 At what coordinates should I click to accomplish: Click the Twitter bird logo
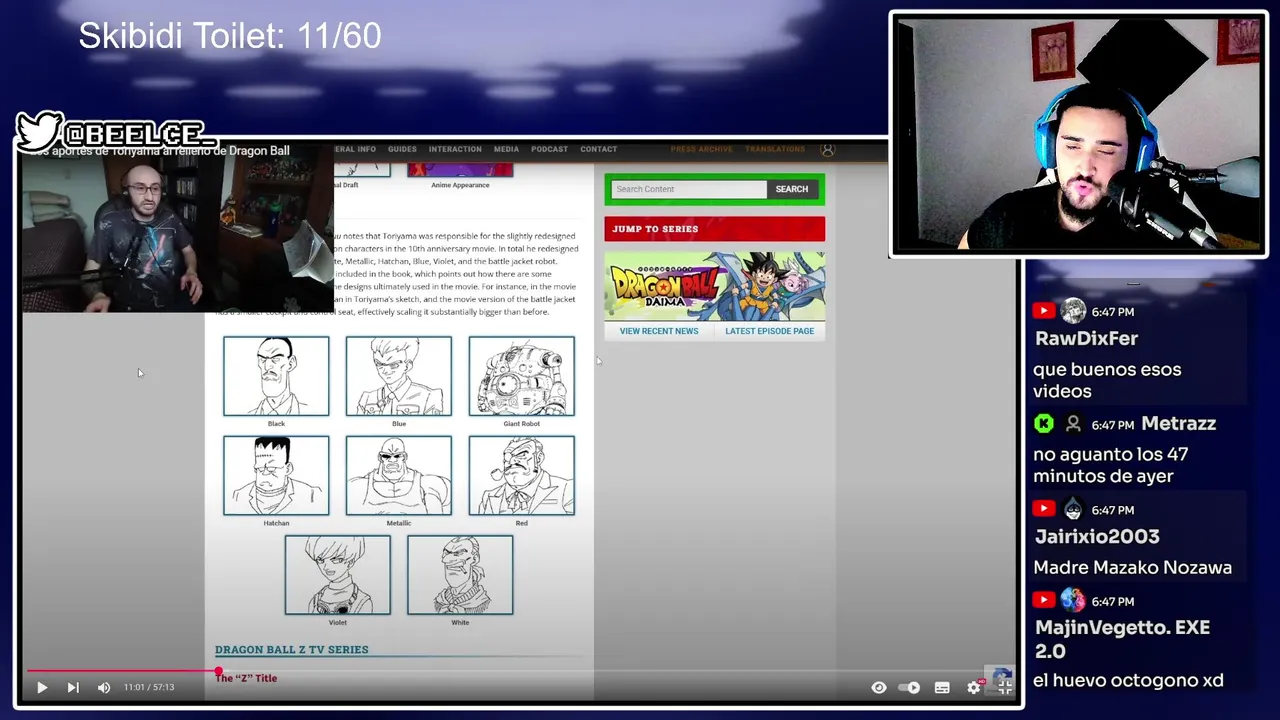point(39,131)
